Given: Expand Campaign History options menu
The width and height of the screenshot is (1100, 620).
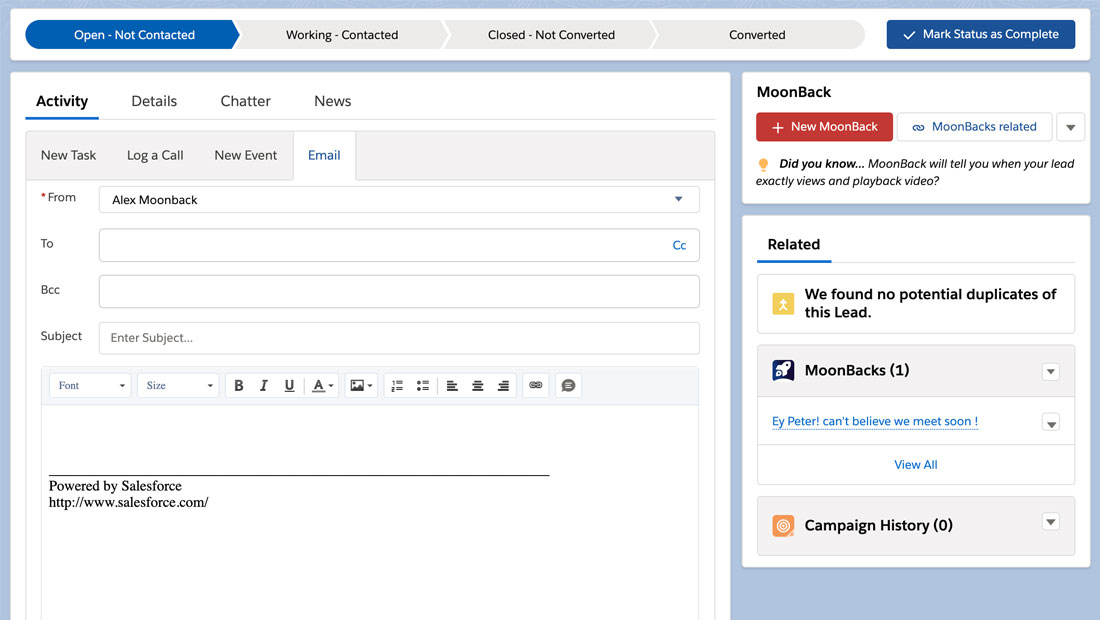Looking at the screenshot, I should tap(1050, 522).
